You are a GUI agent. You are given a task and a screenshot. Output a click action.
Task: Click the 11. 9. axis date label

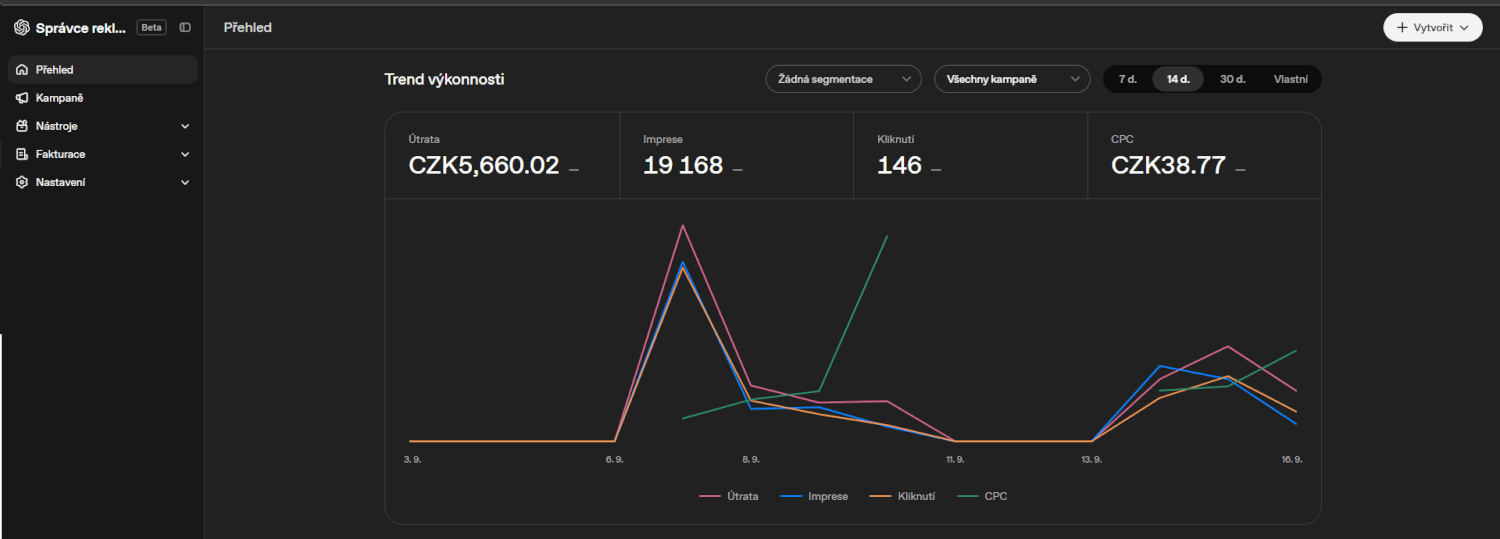(x=955, y=459)
